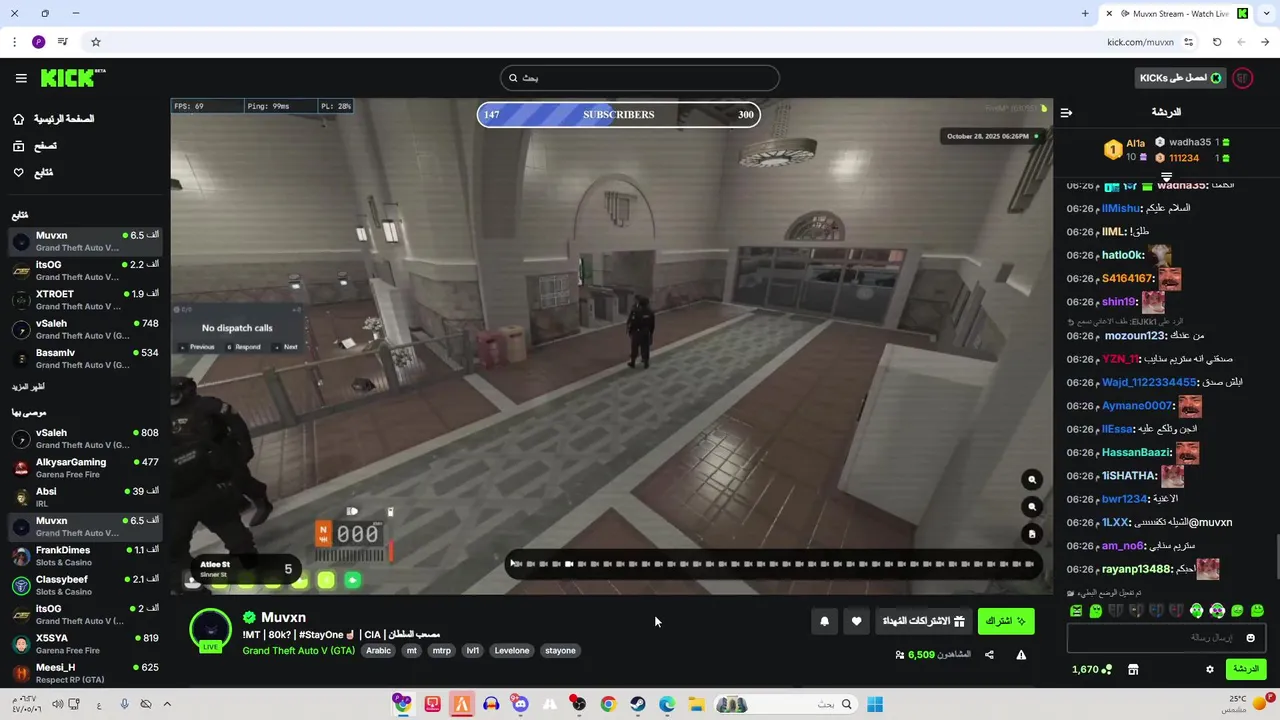Open Absi IRL recommended channel
Image resolution: width=1280 pixels, height=720 pixels.
tap(84, 497)
